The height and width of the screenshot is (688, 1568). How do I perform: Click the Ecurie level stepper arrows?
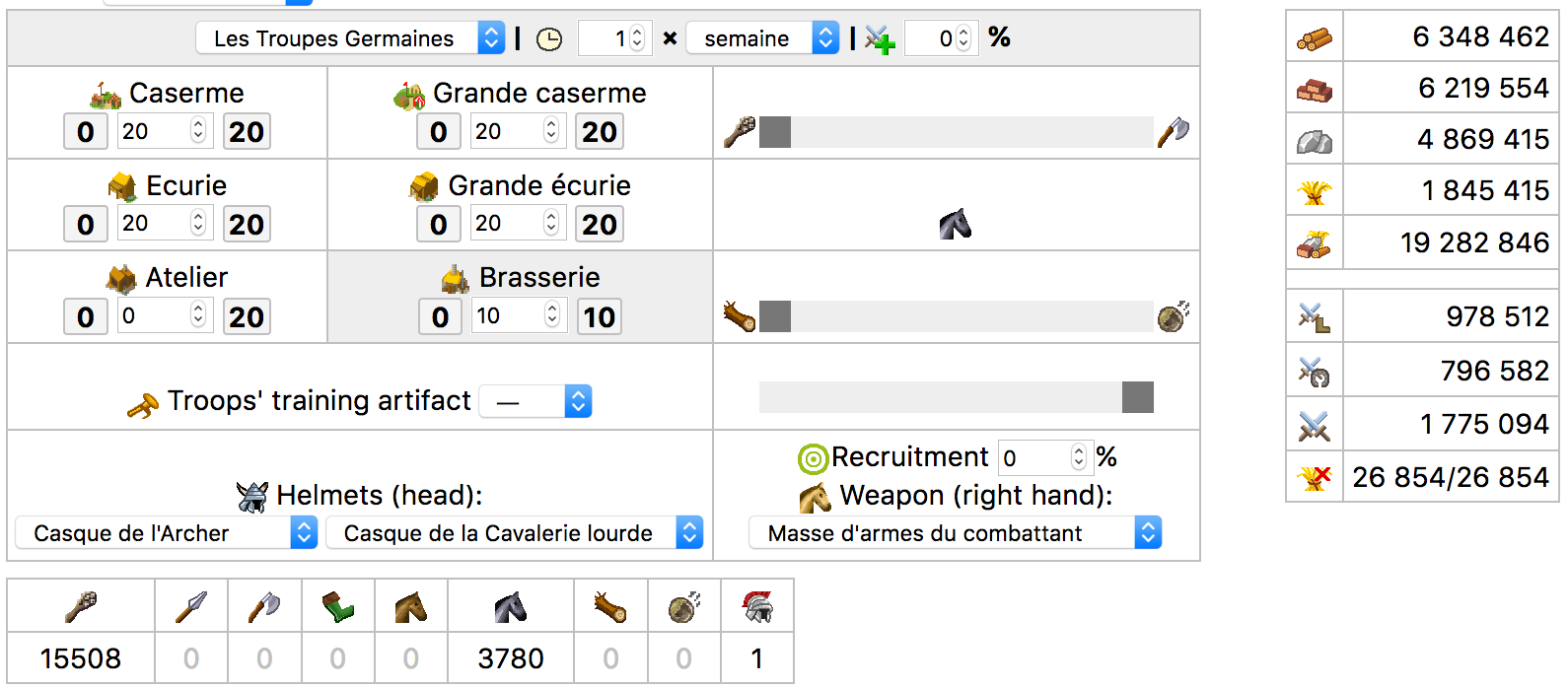click(198, 224)
